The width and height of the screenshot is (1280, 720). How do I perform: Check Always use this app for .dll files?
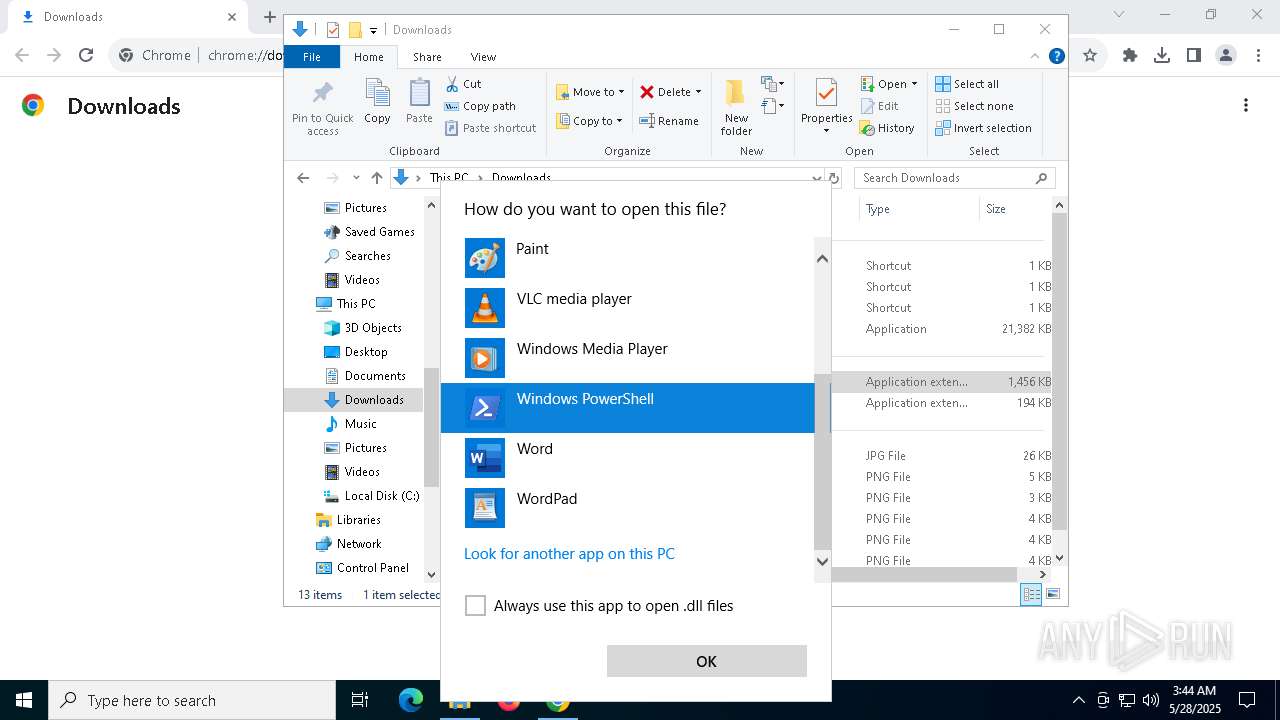tap(476, 606)
